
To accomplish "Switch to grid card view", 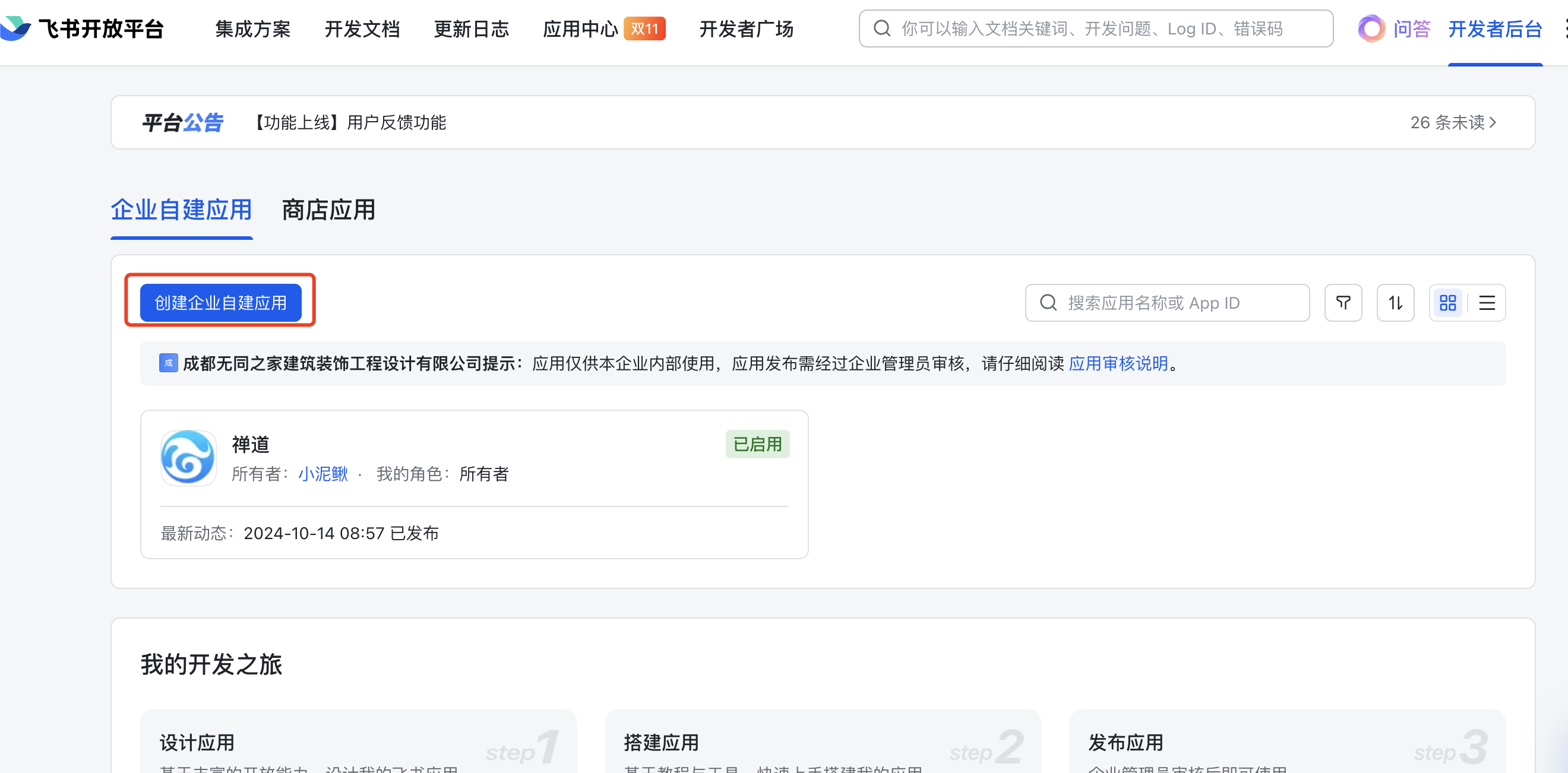I will coord(1447,303).
